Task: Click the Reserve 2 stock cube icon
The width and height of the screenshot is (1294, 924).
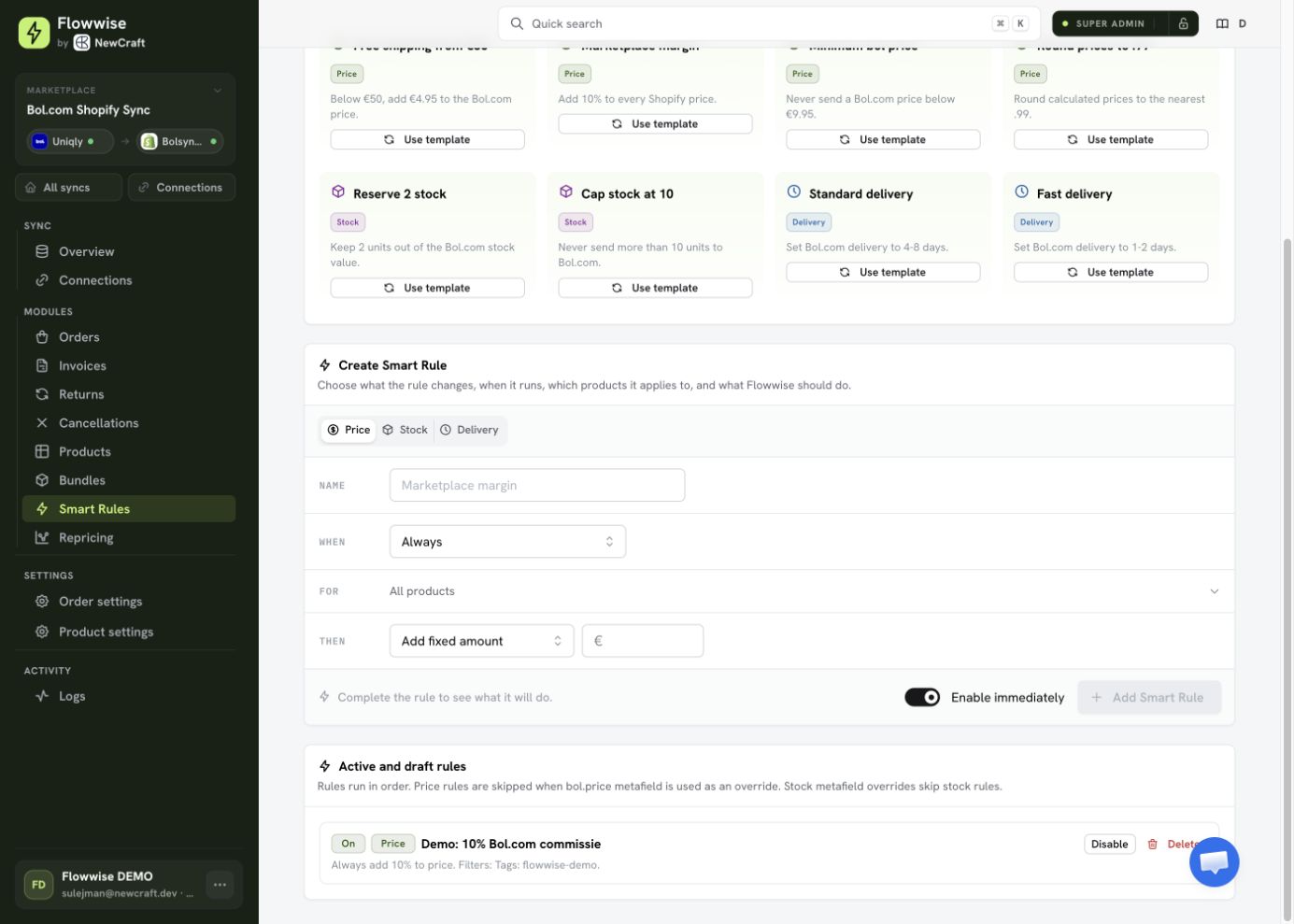Action: pos(338,192)
